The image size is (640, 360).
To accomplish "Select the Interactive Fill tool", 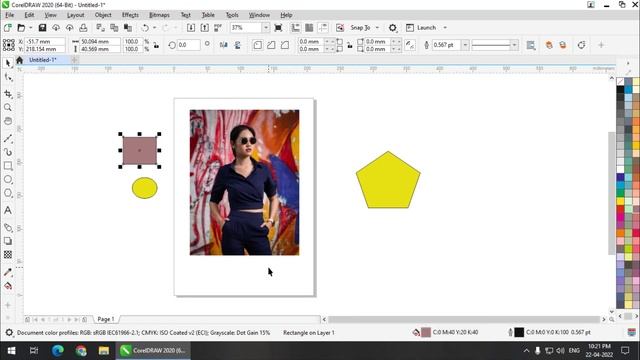I will 8,286.
